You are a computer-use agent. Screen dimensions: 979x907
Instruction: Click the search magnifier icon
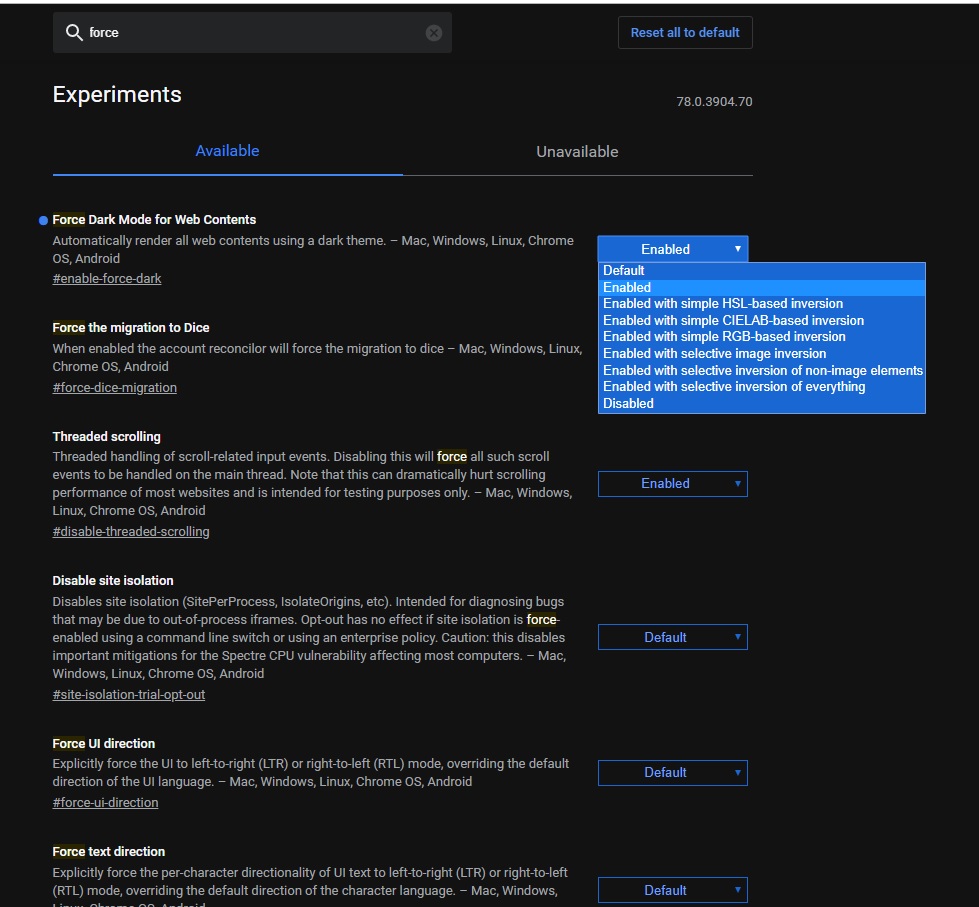click(x=74, y=33)
